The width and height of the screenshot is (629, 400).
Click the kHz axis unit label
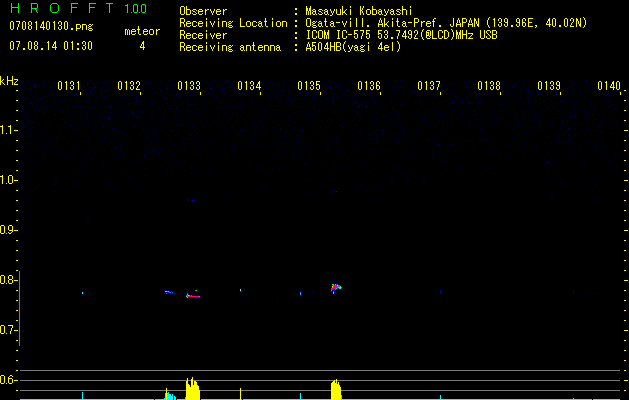[x=9, y=81]
